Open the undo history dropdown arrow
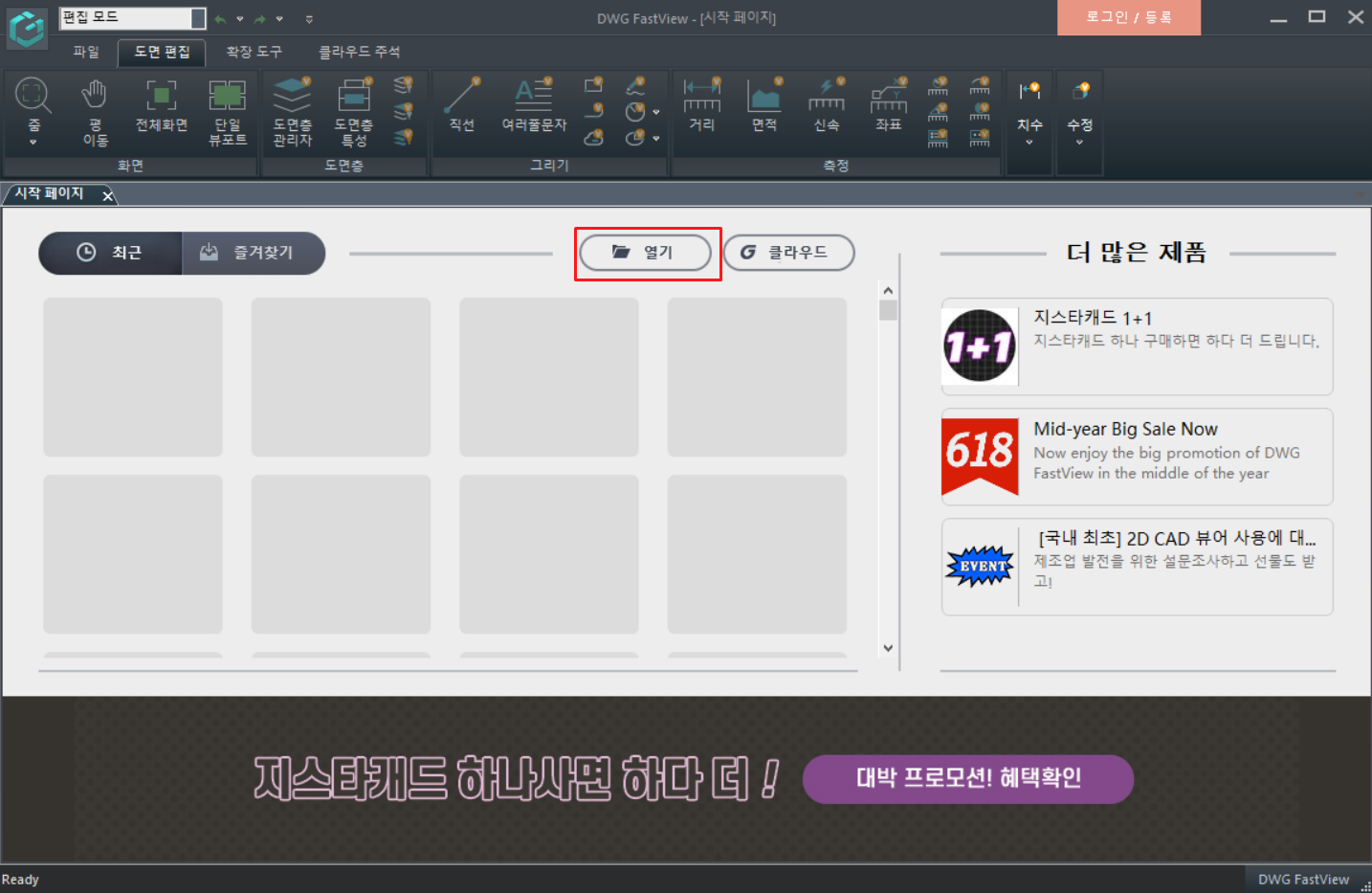Viewport: 1372px width, 893px height. coord(239,18)
